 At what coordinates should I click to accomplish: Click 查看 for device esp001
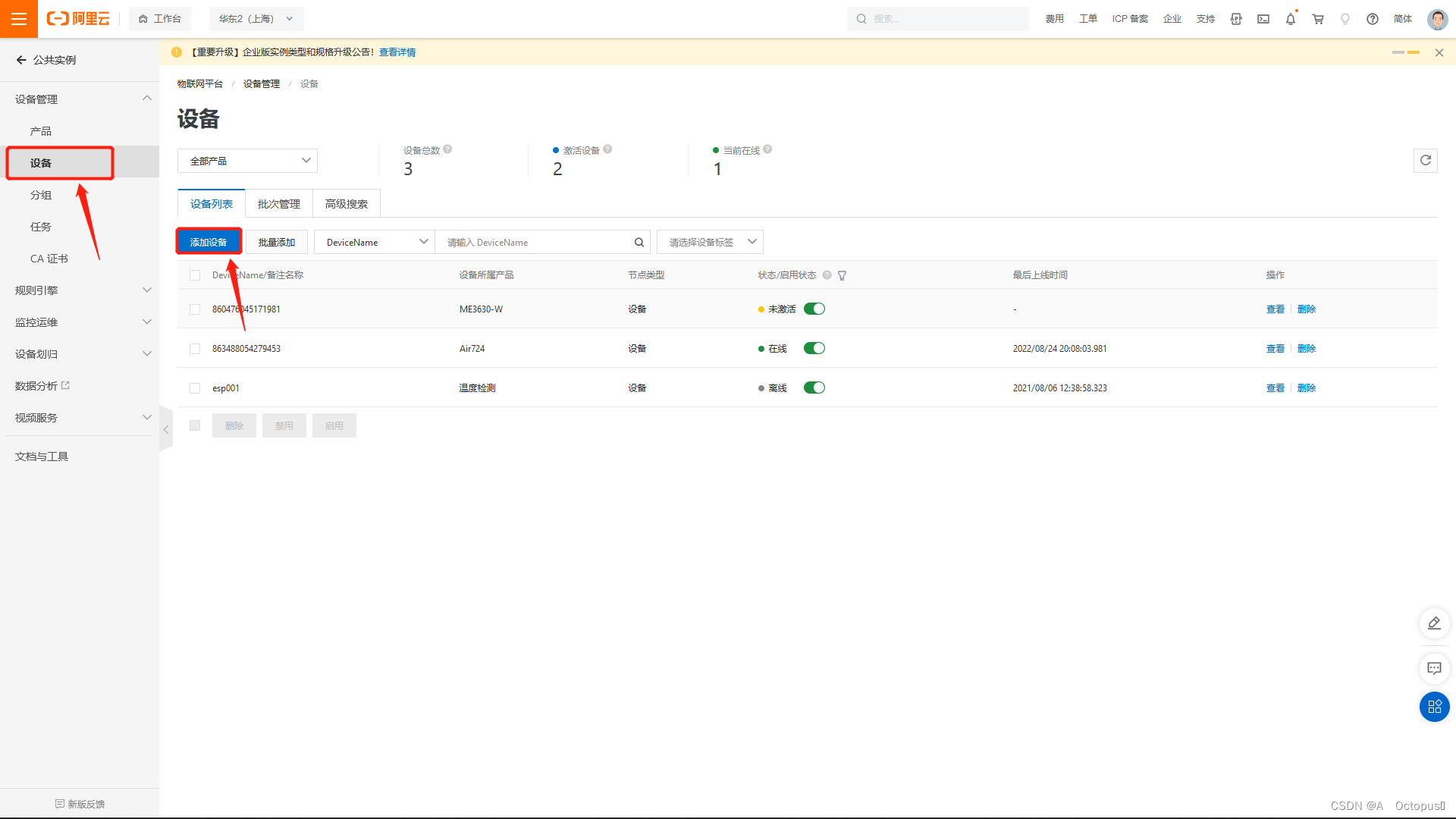(1276, 388)
